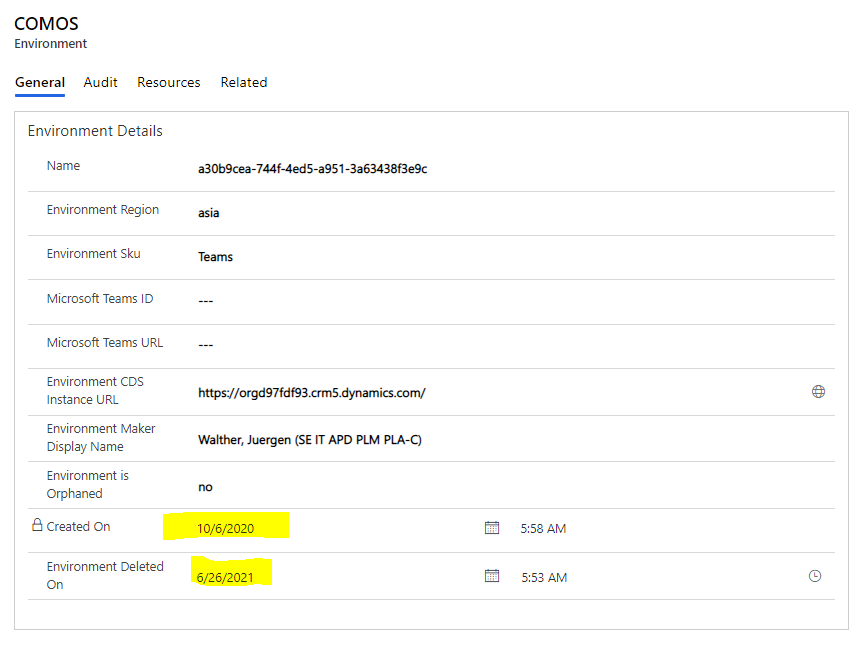Click the Environment is Orphaned label

tap(88, 484)
